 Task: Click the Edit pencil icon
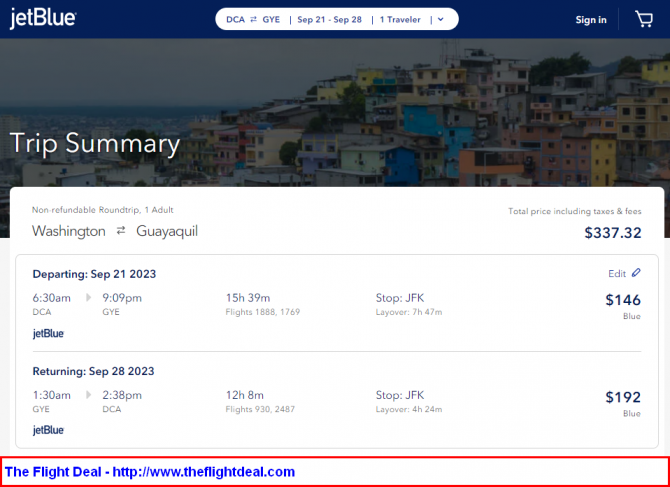tap(636, 273)
